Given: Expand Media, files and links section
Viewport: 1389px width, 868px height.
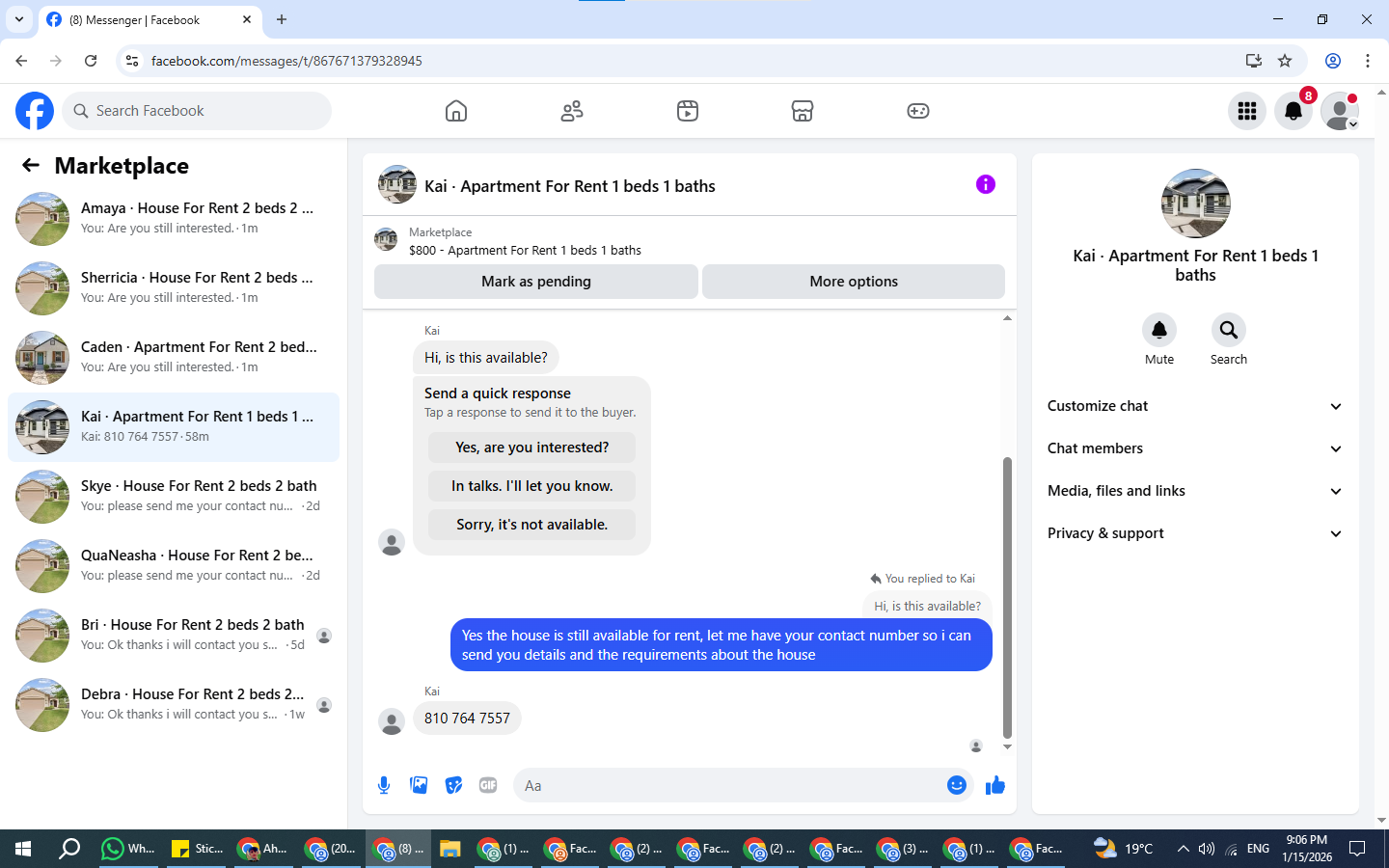Looking at the screenshot, I should 1195,491.
